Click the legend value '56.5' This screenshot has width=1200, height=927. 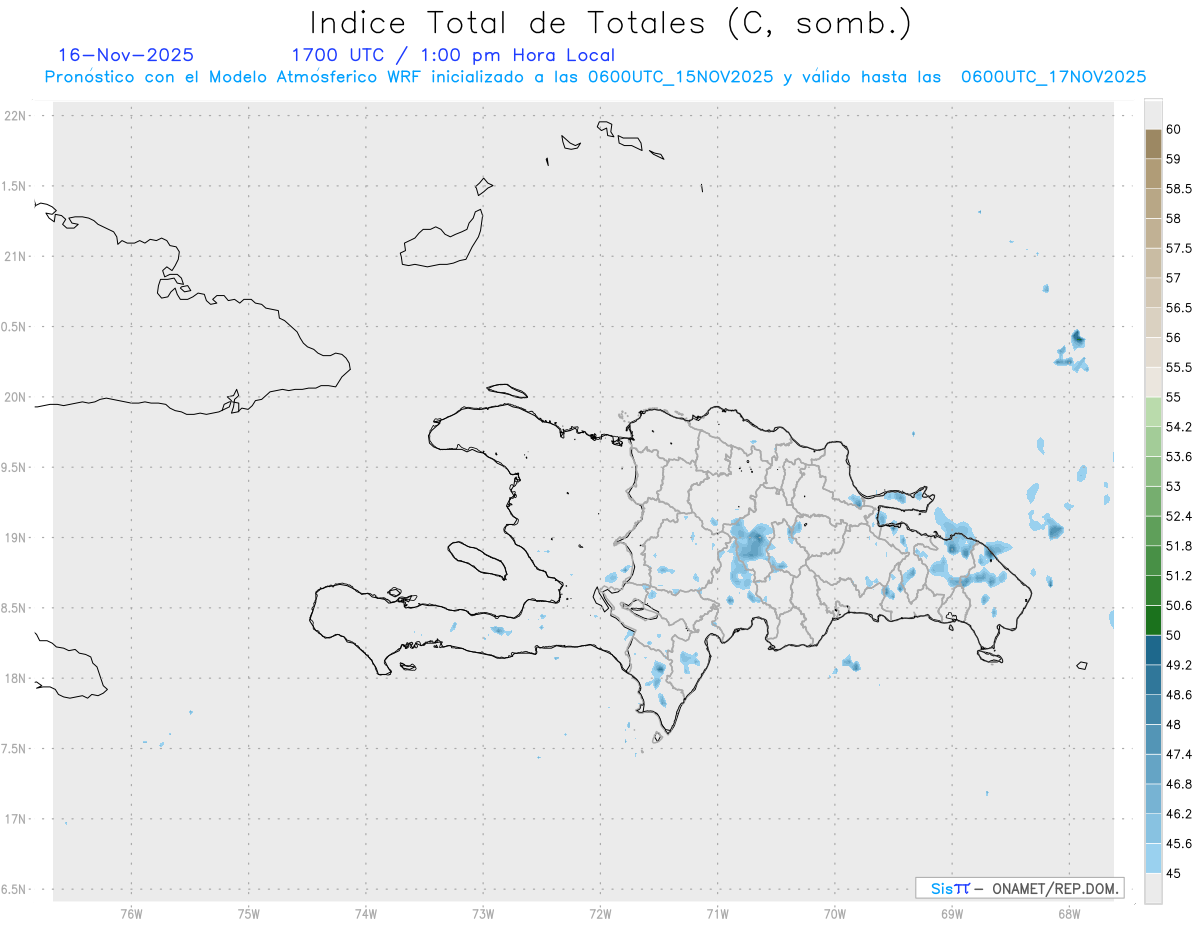(1178, 308)
